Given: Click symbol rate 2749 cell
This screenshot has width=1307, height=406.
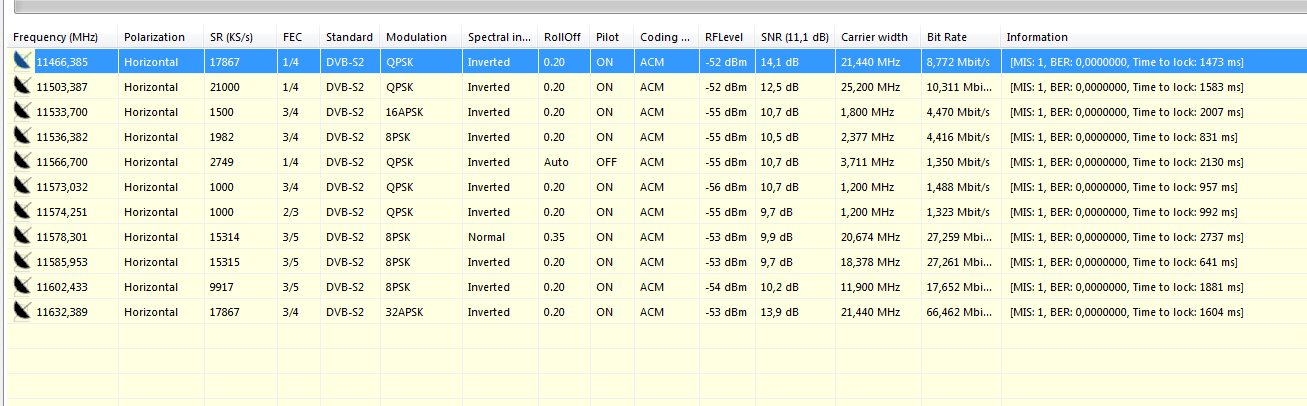Looking at the screenshot, I should [x=222, y=162].
